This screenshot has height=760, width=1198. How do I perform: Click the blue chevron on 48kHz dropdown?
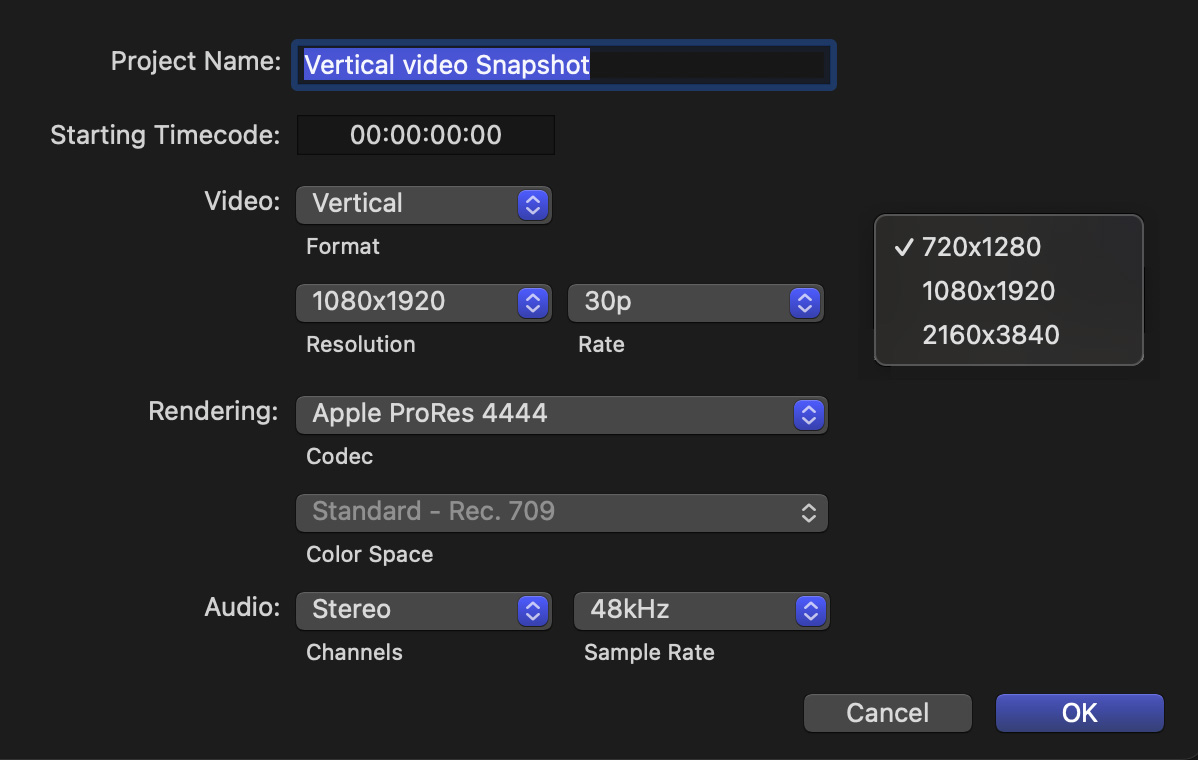click(x=811, y=610)
